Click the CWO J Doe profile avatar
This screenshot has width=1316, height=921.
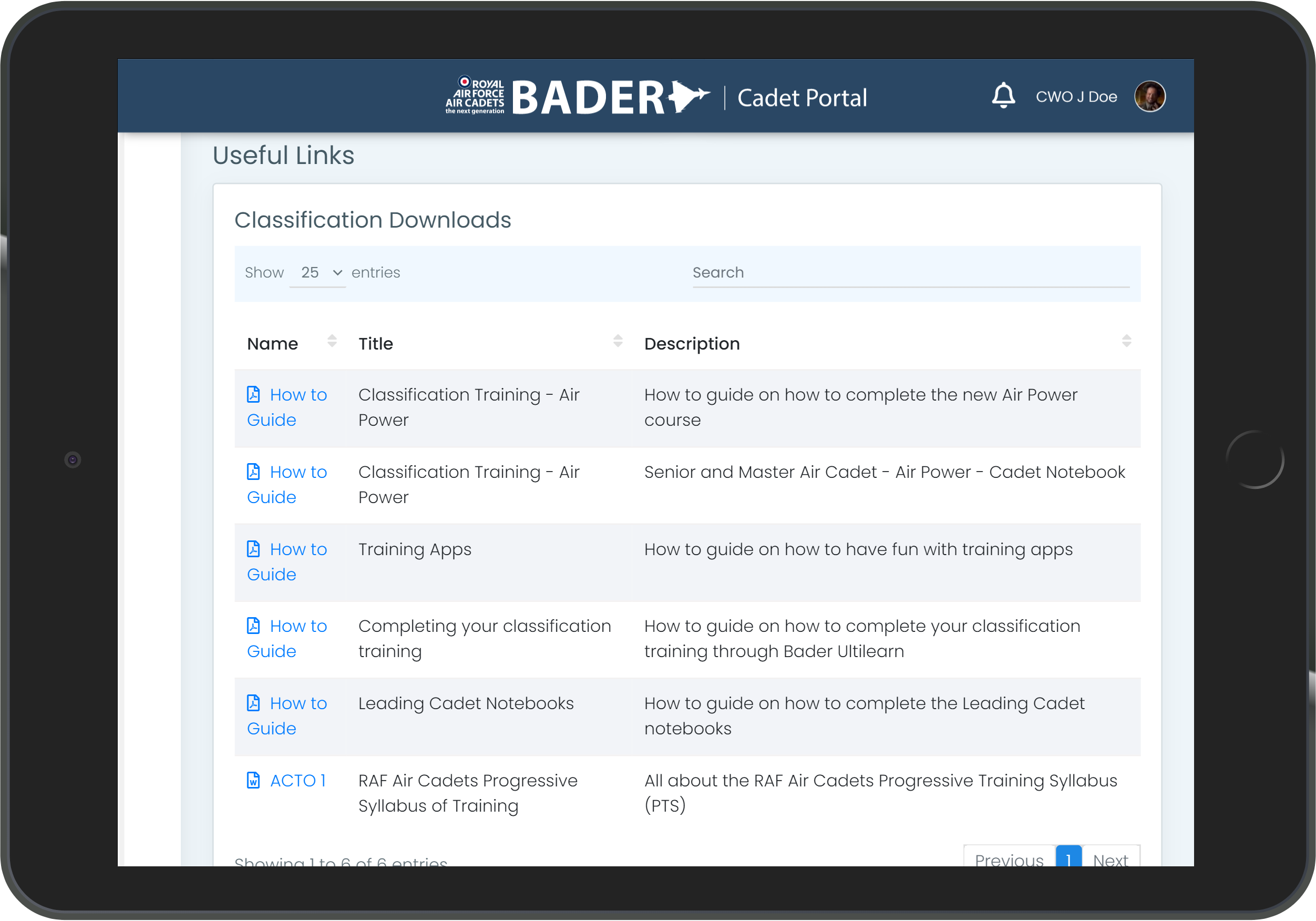[1149, 96]
